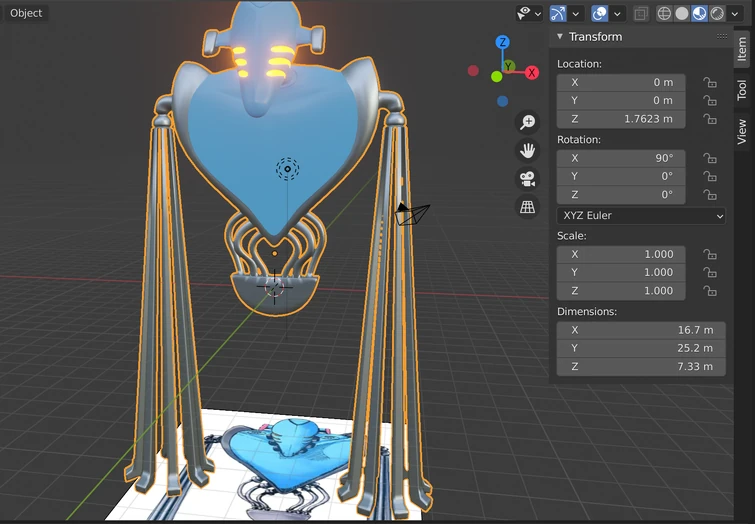The width and height of the screenshot is (755, 524).
Task: Lock the Scale X axis
Action: pyautogui.click(x=710, y=254)
